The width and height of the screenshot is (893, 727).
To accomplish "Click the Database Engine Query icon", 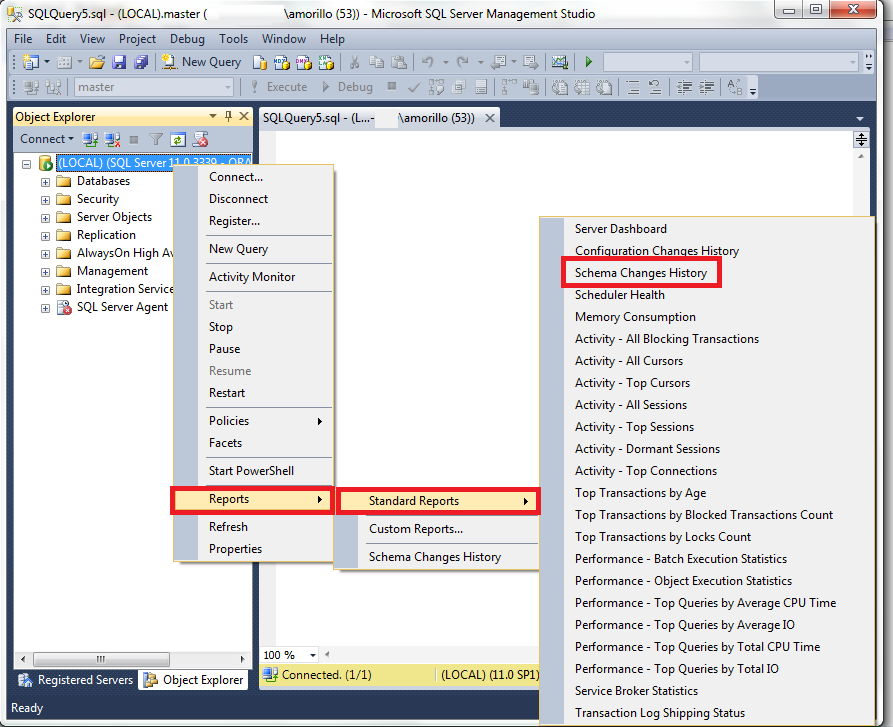I will click(x=260, y=61).
